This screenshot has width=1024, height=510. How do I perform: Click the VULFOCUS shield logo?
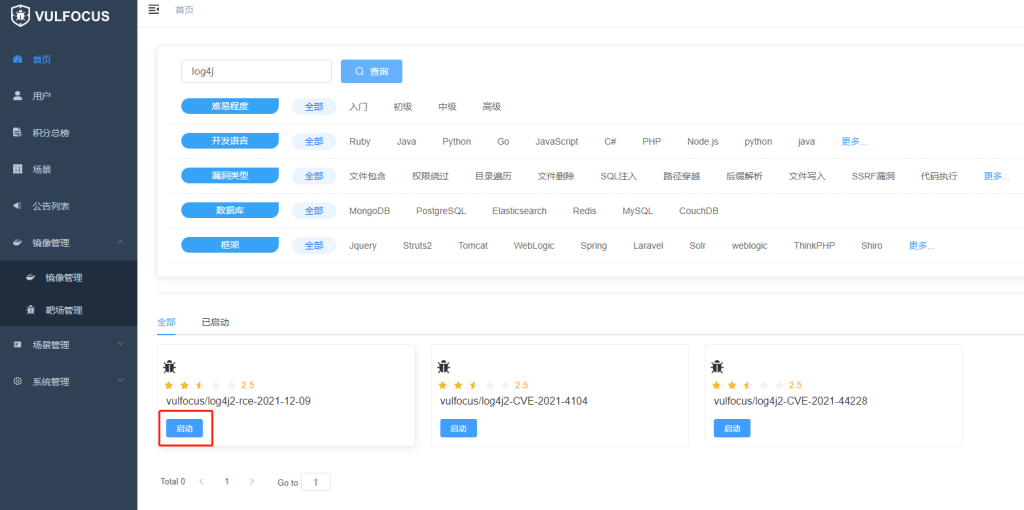point(20,15)
